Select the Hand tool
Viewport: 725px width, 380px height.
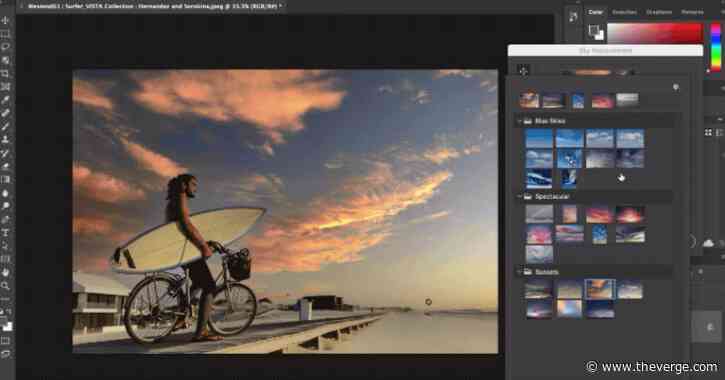coord(6,272)
